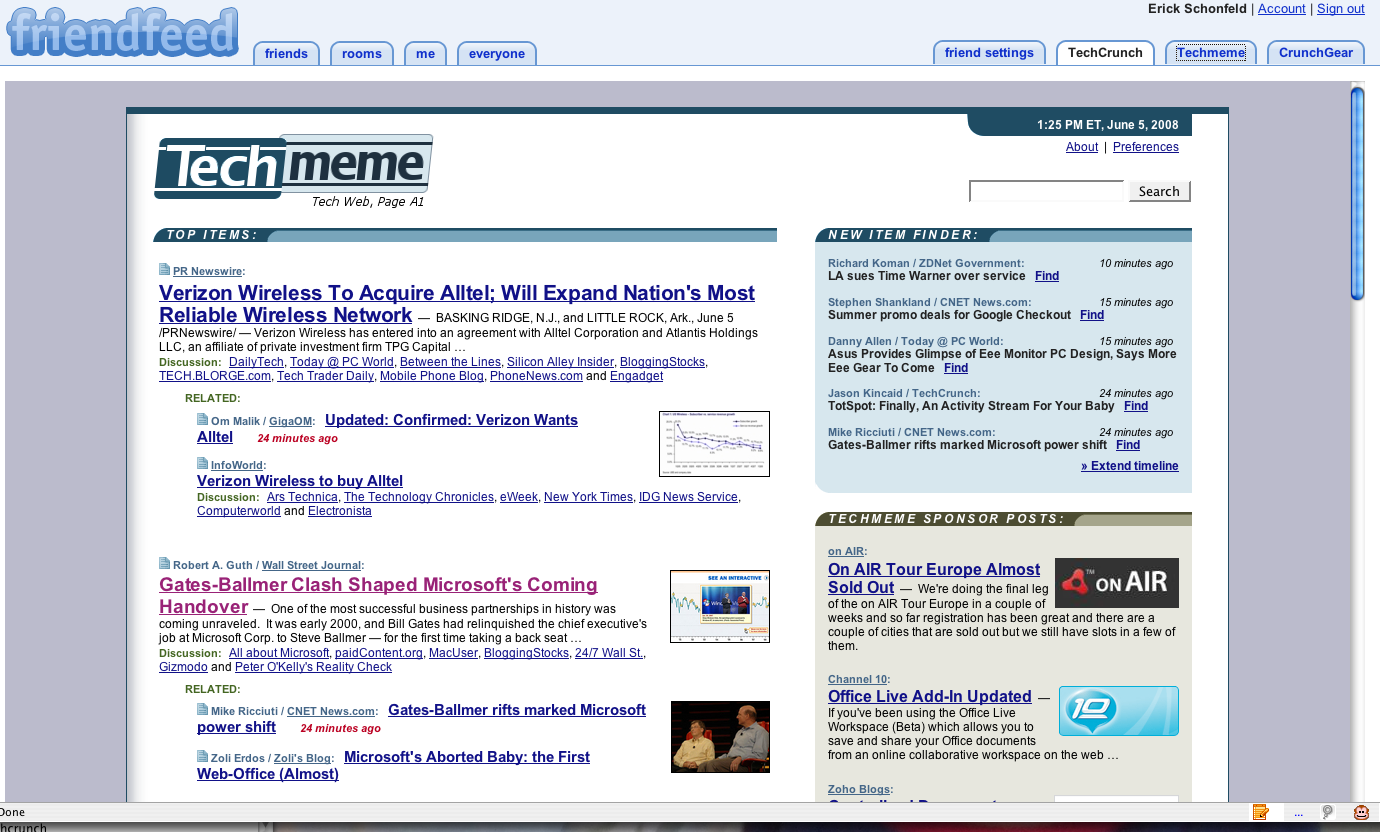Open On AIR Tour Europe Almost Sold Out
Screen dimensions: 1380x832
pos(934,578)
